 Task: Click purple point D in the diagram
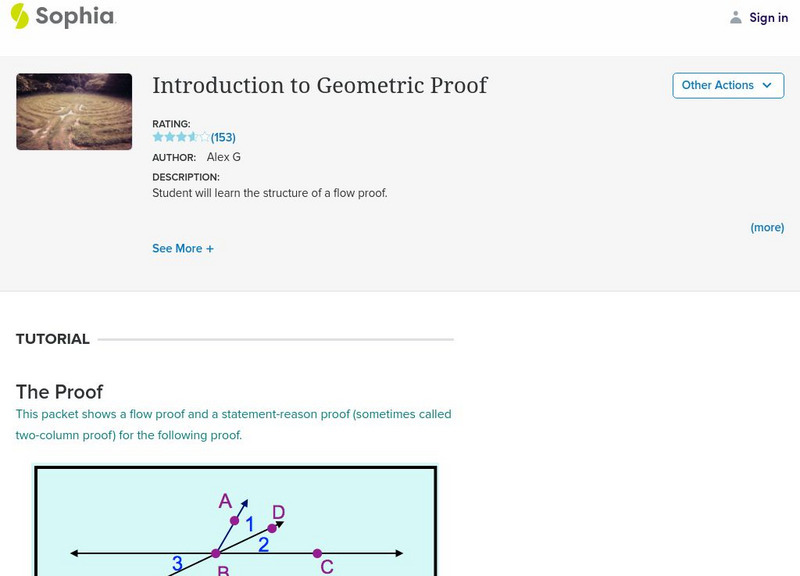[271, 529]
